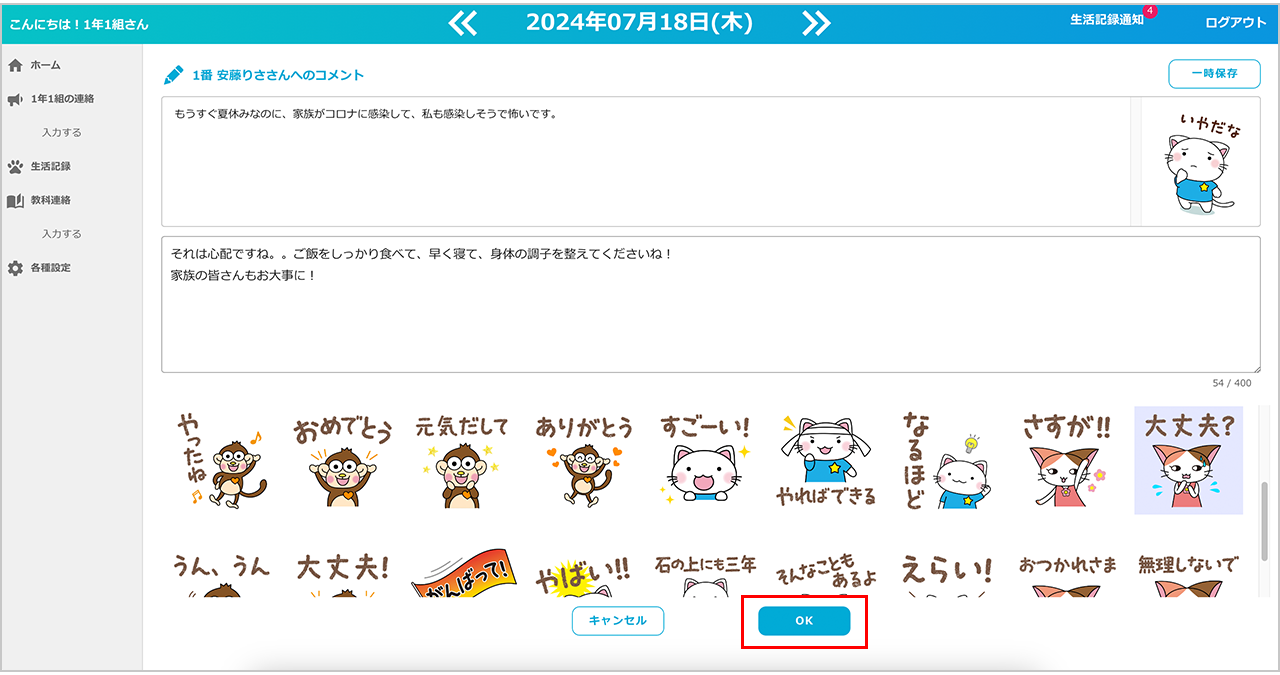The height and width of the screenshot is (675, 1280).
Task: Click 入力する under 1年1組の連絡
Action: tap(62, 132)
